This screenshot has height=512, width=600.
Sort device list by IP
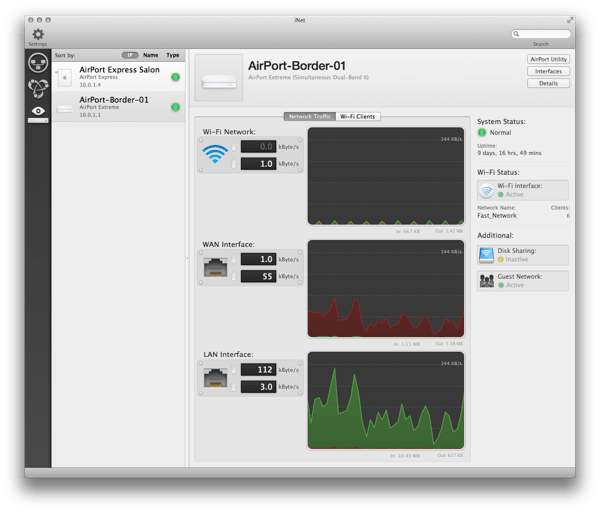[x=129, y=55]
